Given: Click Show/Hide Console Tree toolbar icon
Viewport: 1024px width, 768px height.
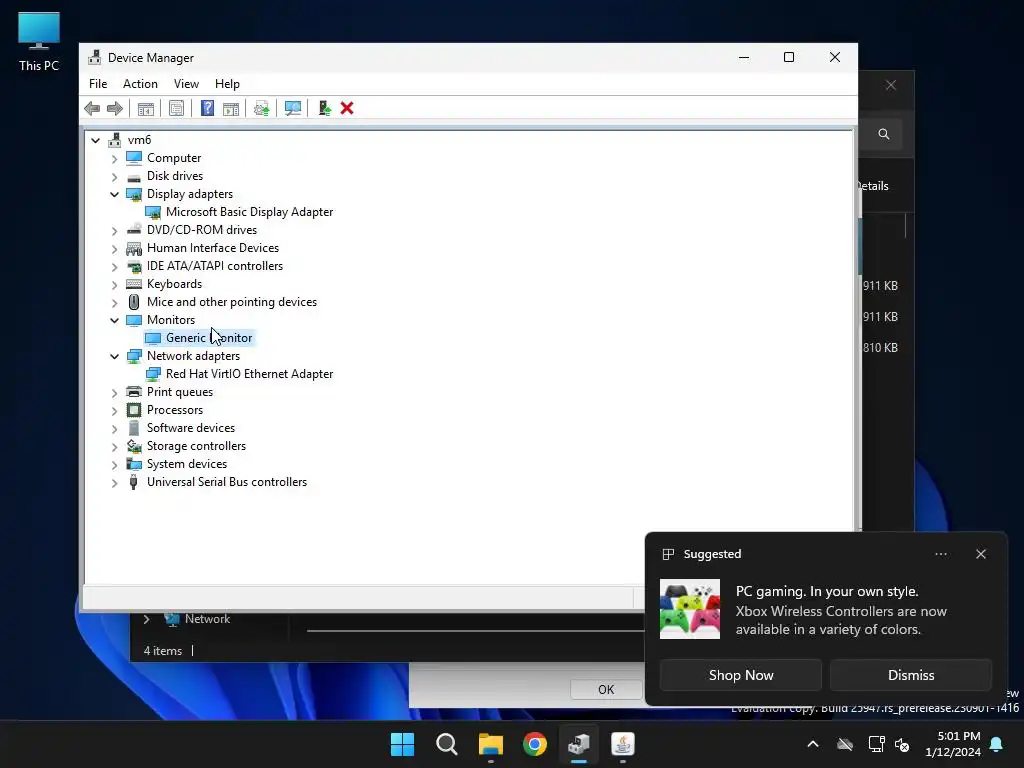Looking at the screenshot, I should click(146, 108).
